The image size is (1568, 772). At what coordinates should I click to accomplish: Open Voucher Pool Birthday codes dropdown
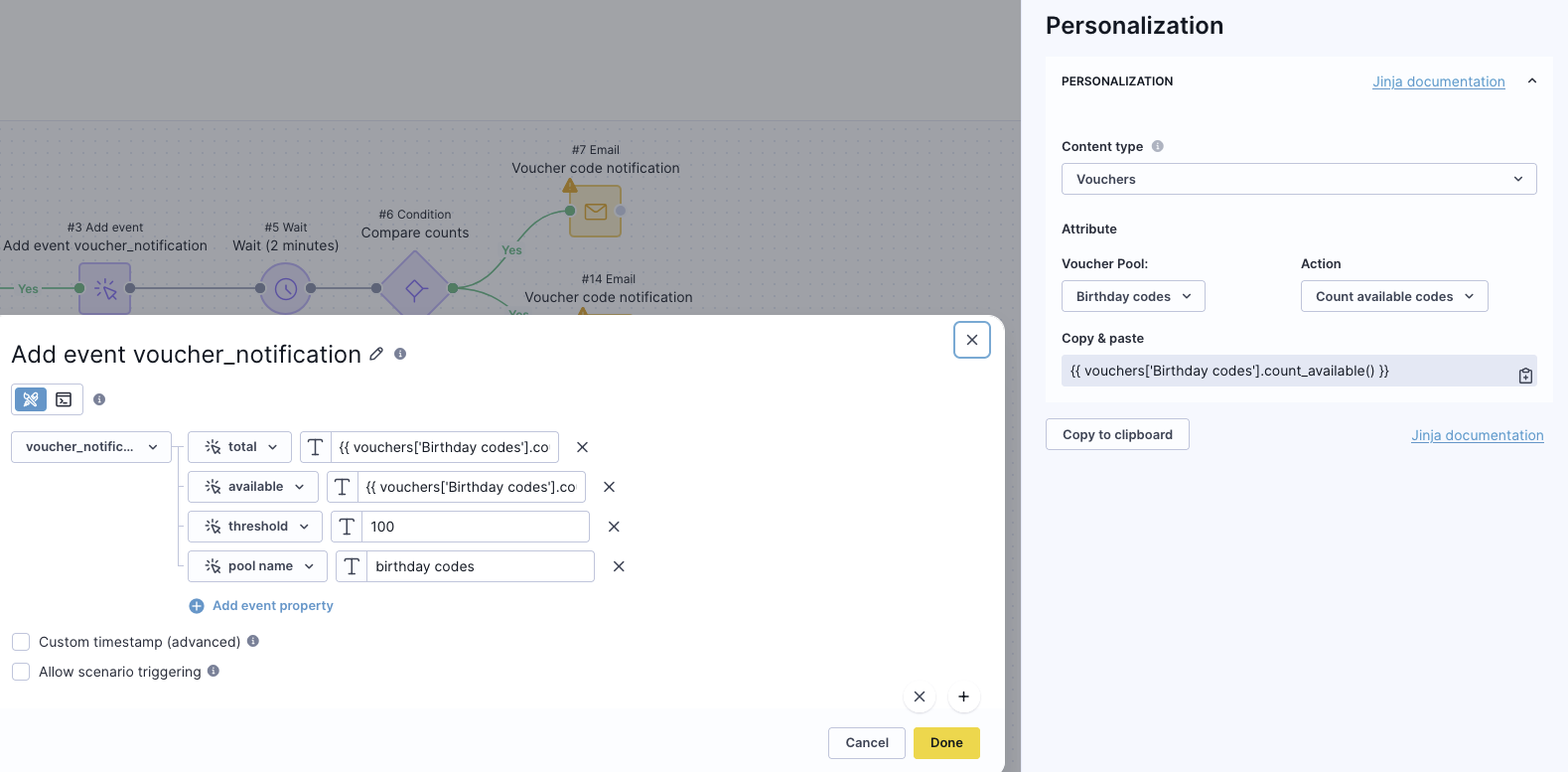[1133, 296]
